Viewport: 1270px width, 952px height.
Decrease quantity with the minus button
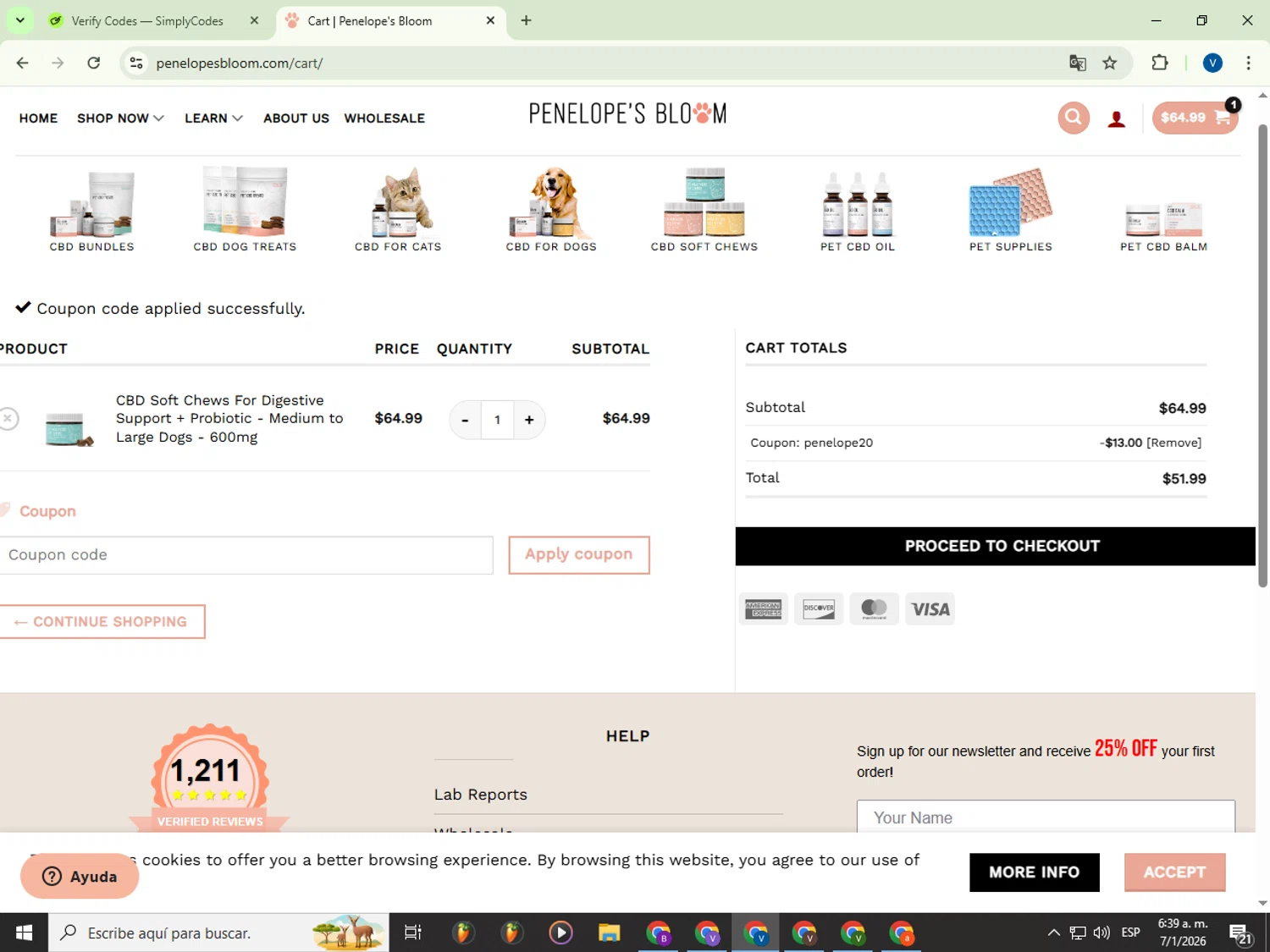coord(465,420)
